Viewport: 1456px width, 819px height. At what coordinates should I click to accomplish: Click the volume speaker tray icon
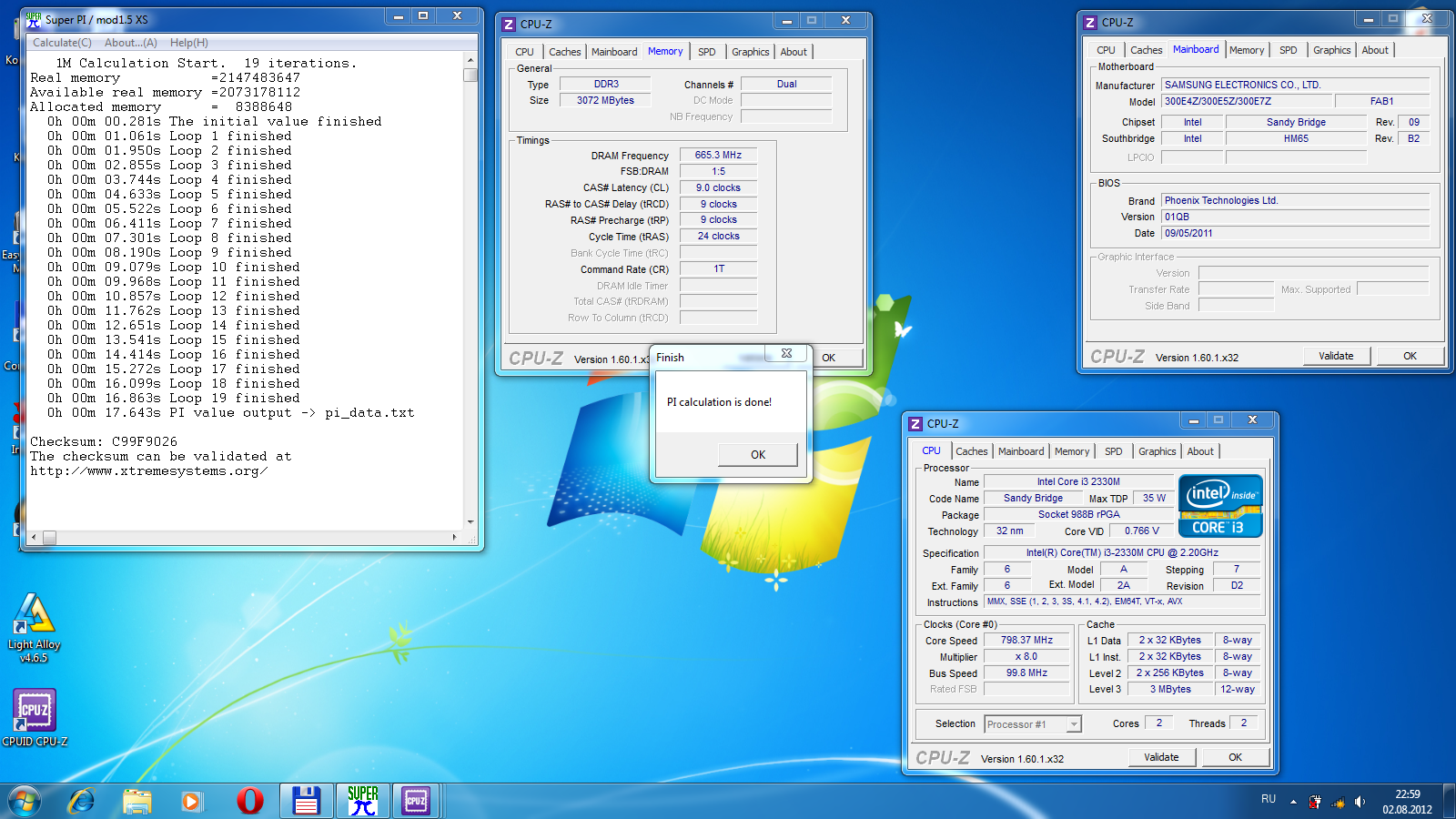[x=1360, y=802]
